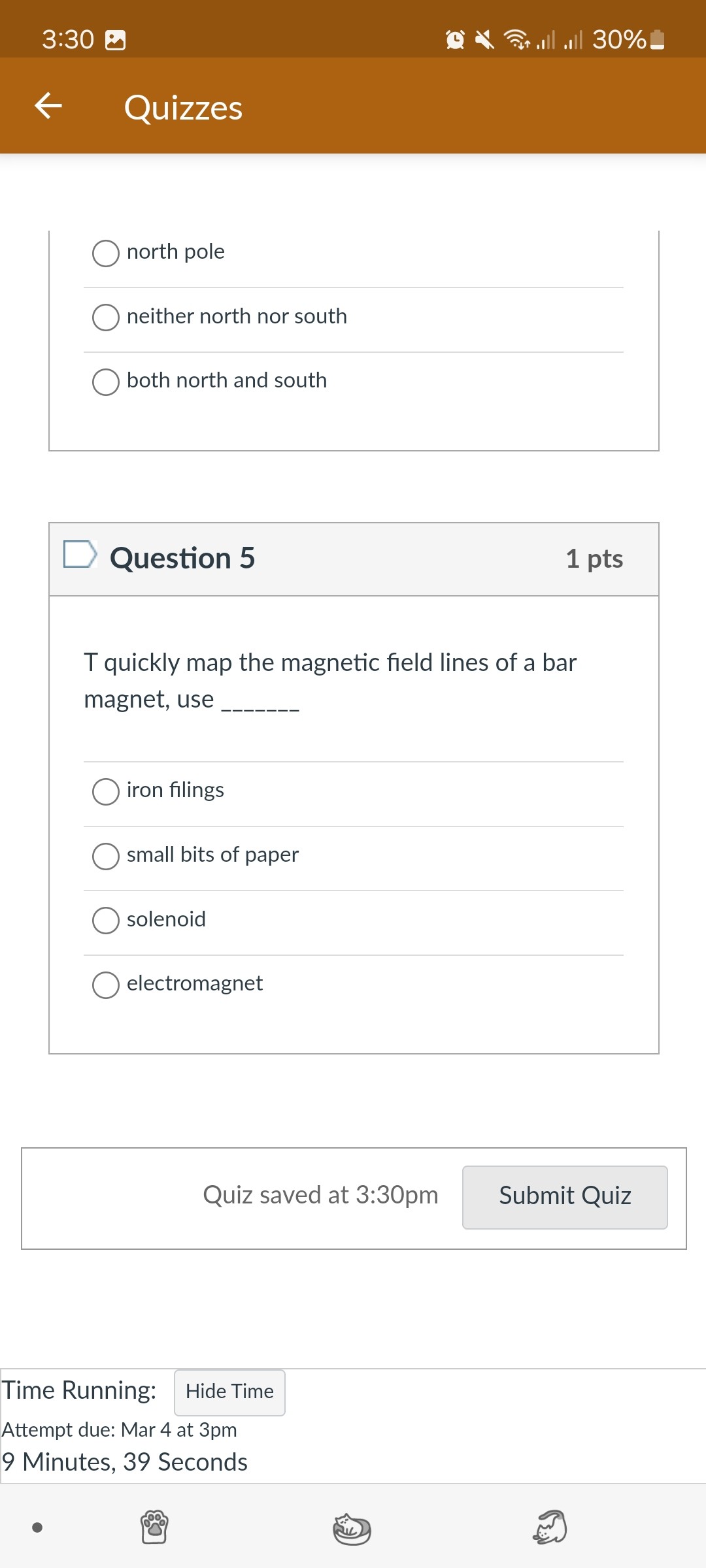Select the stretching cat icon at bottom right
The image size is (706, 1568).
(x=549, y=1527)
